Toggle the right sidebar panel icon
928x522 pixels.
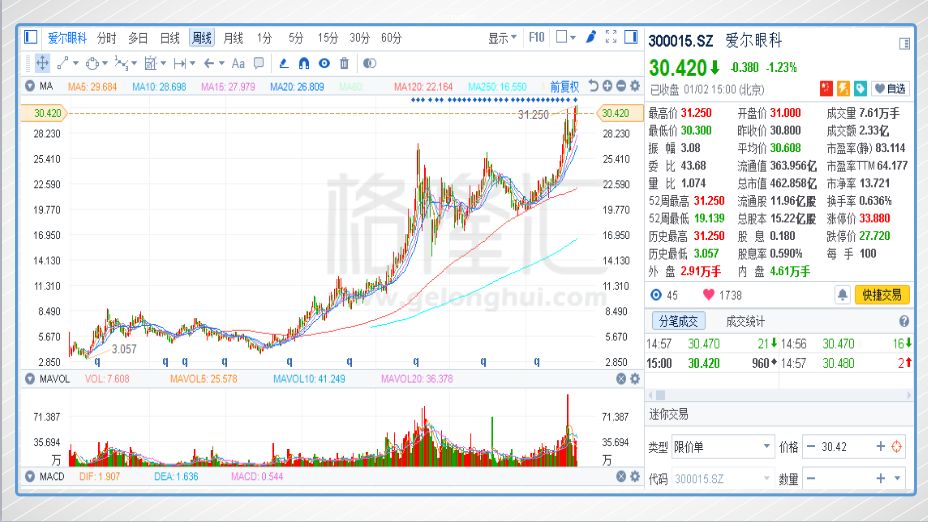[x=631, y=37]
